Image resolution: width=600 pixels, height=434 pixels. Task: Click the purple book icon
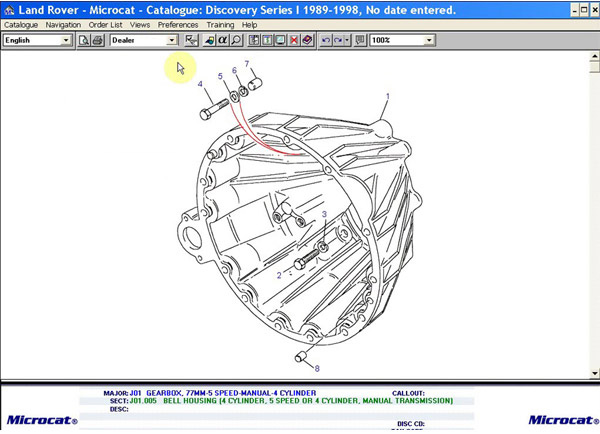307,40
